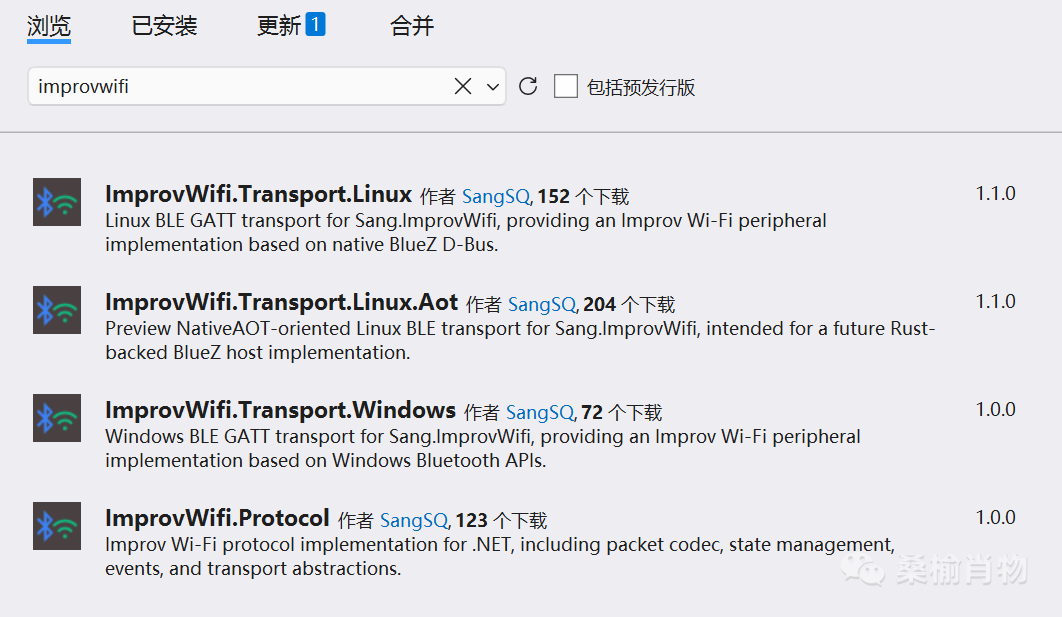Click SangSQ link on ImprovWifi.Transport.Windows
The image size is (1062, 617).
(539, 411)
